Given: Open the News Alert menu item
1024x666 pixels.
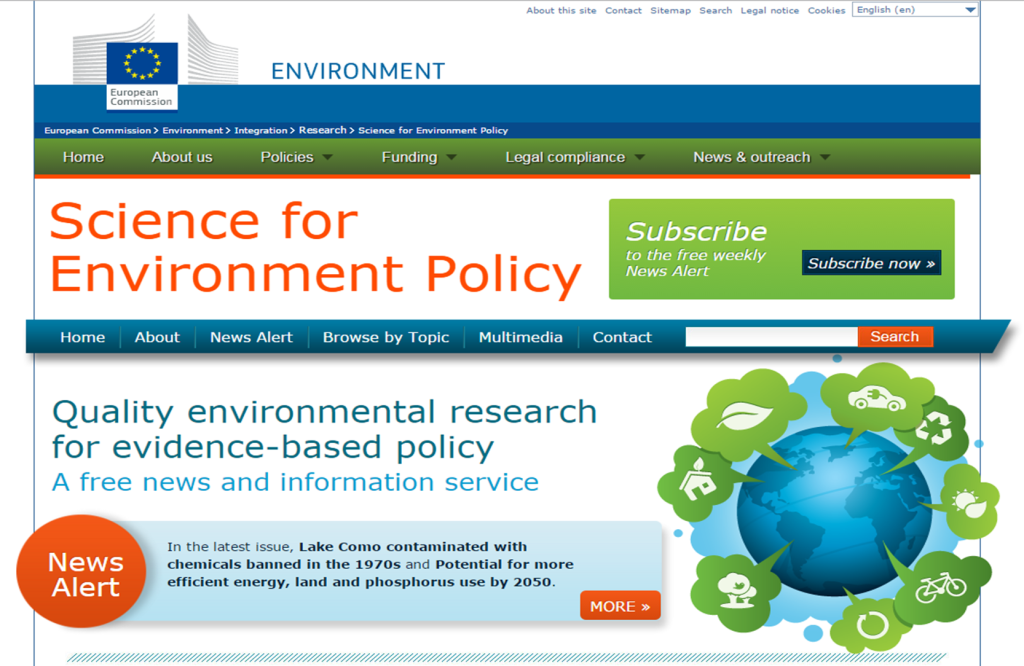Looking at the screenshot, I should pos(251,337).
